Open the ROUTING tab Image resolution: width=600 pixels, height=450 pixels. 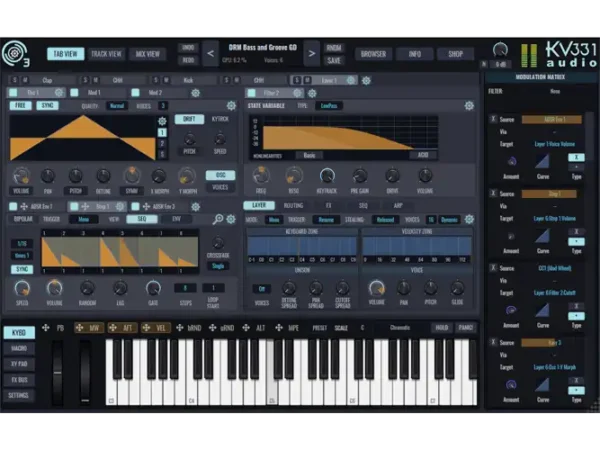tap(293, 206)
